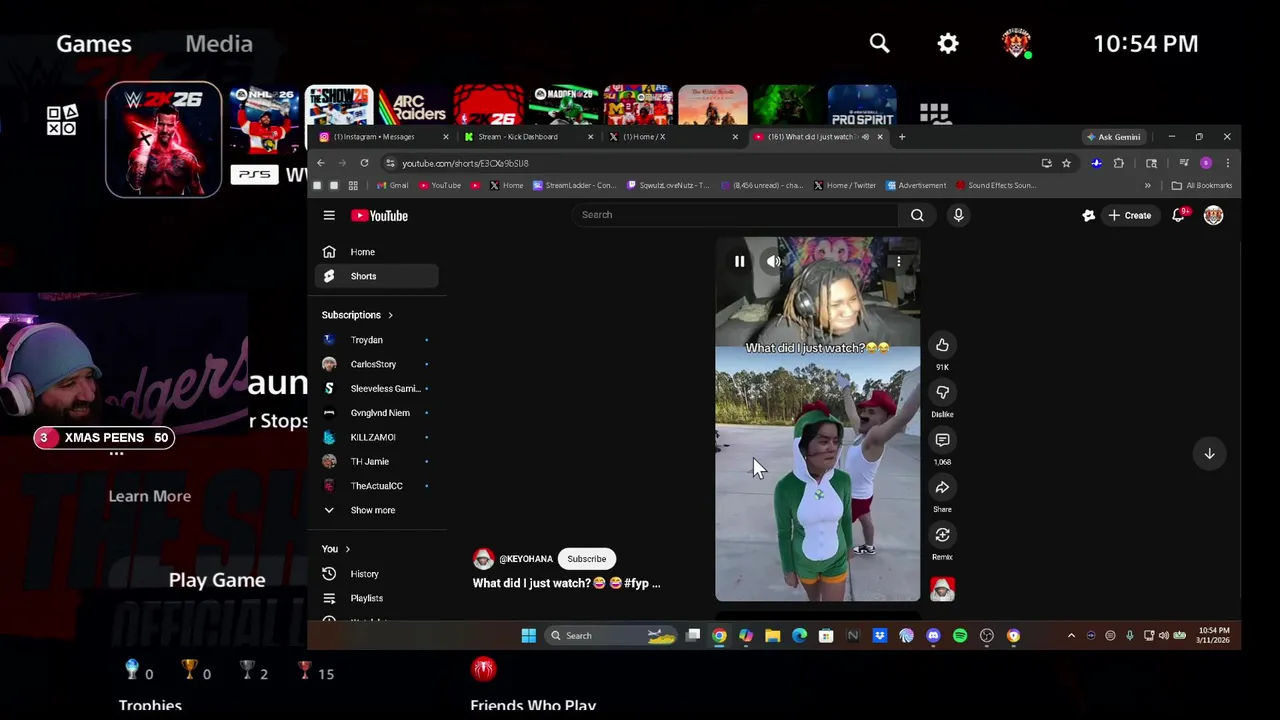1280x720 pixels.
Task: Go back in Chrome
Action: pyautogui.click(x=320, y=163)
